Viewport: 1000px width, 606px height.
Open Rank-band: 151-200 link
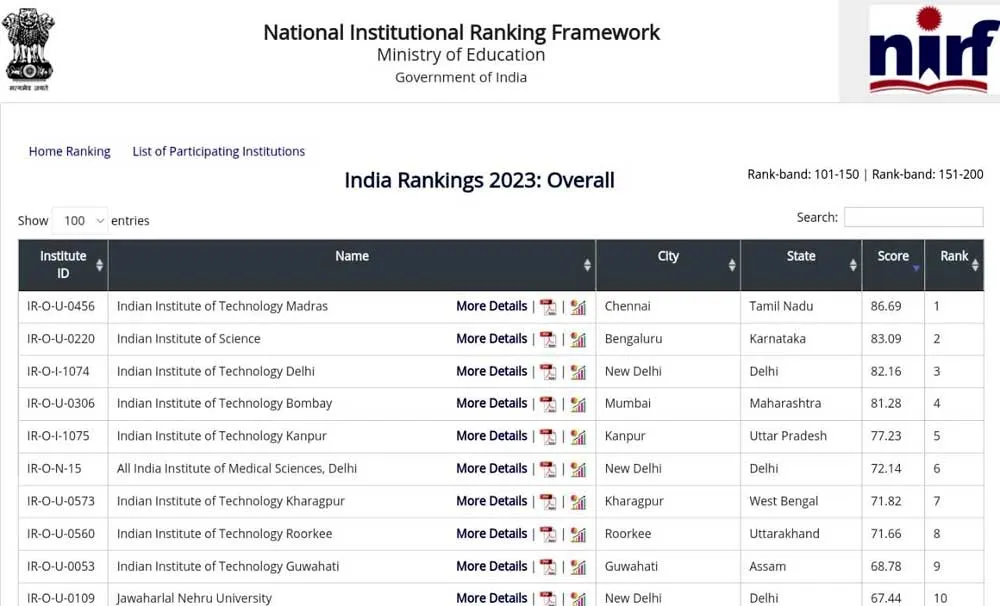[927, 174]
